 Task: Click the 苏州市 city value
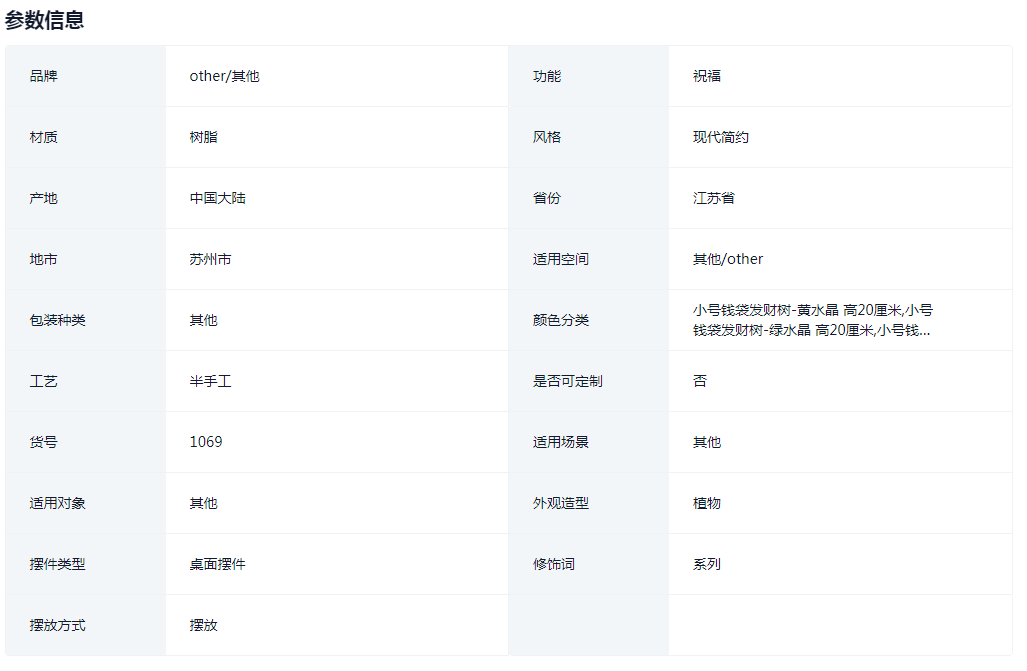coord(213,258)
